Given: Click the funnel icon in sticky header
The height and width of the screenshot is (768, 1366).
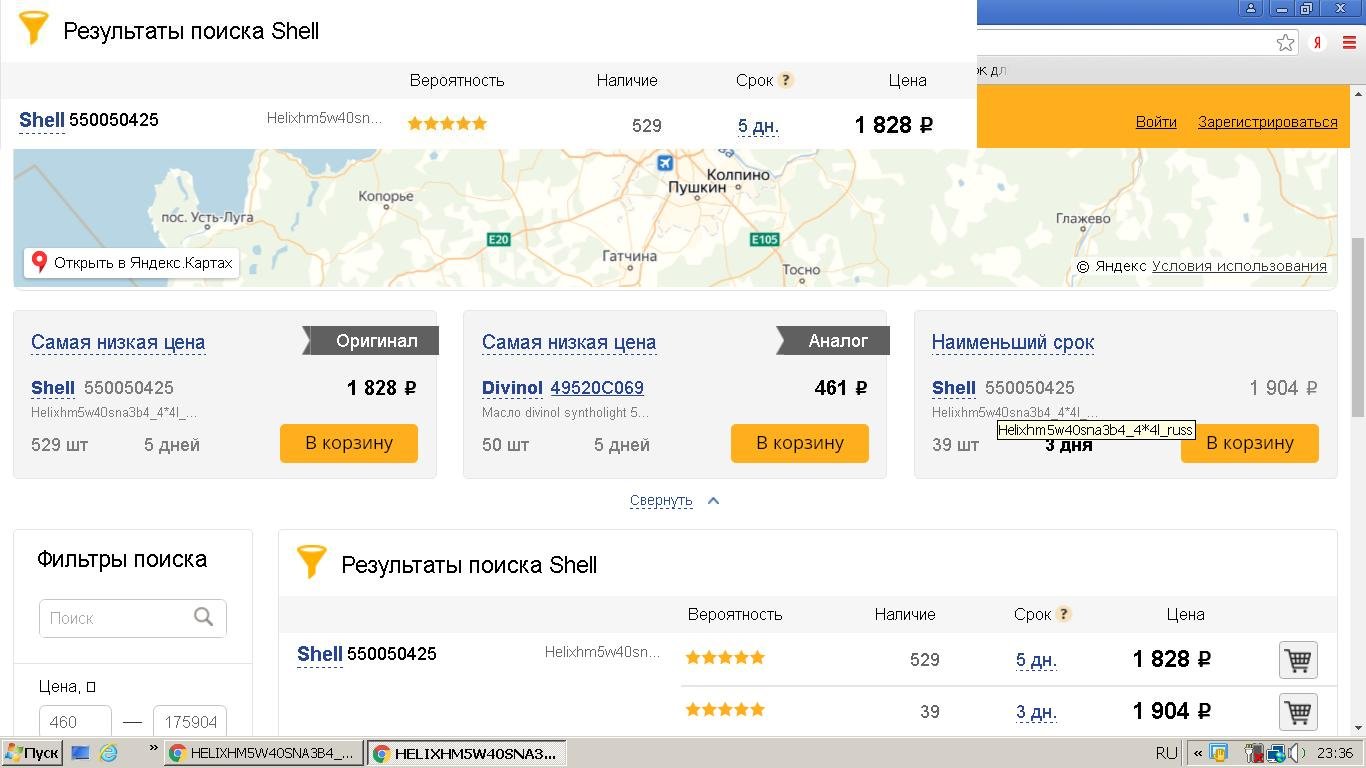Looking at the screenshot, I should point(34,28).
